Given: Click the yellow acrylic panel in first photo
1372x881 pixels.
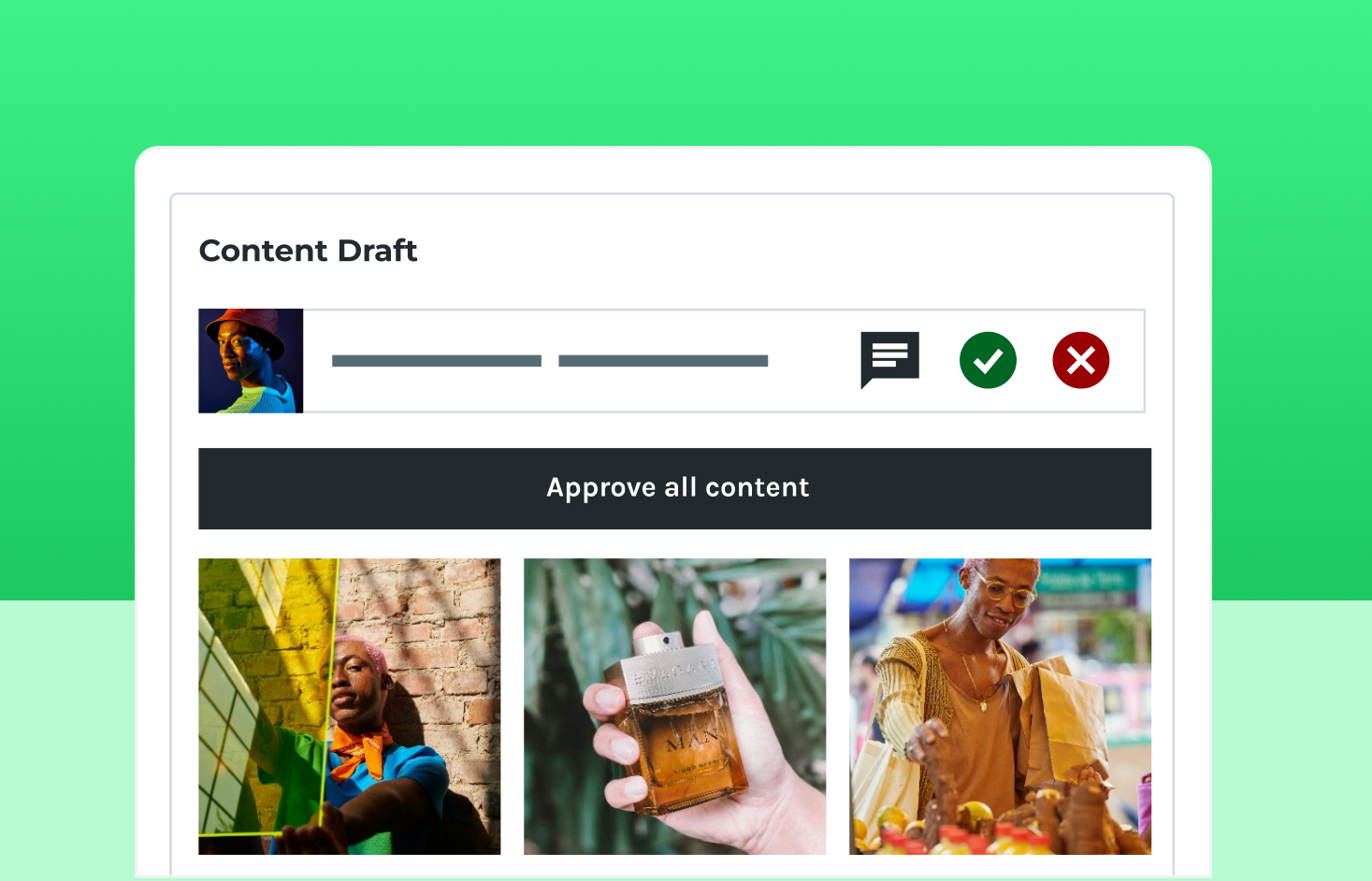Looking at the screenshot, I should click(x=267, y=692).
